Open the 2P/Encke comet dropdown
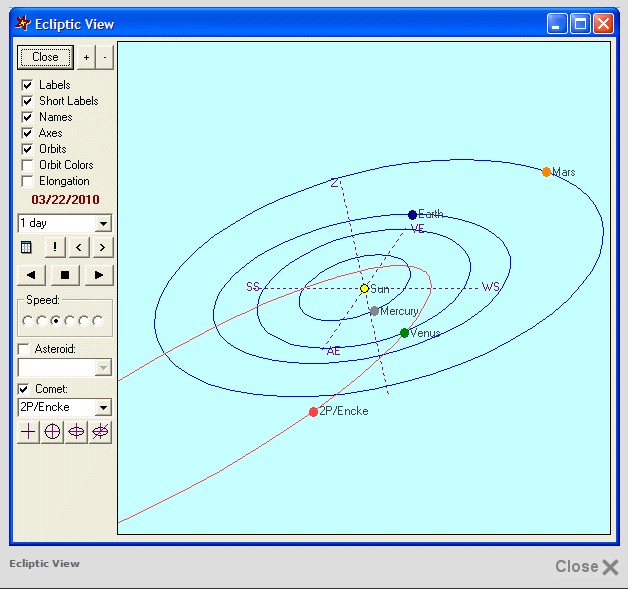 click(103, 407)
